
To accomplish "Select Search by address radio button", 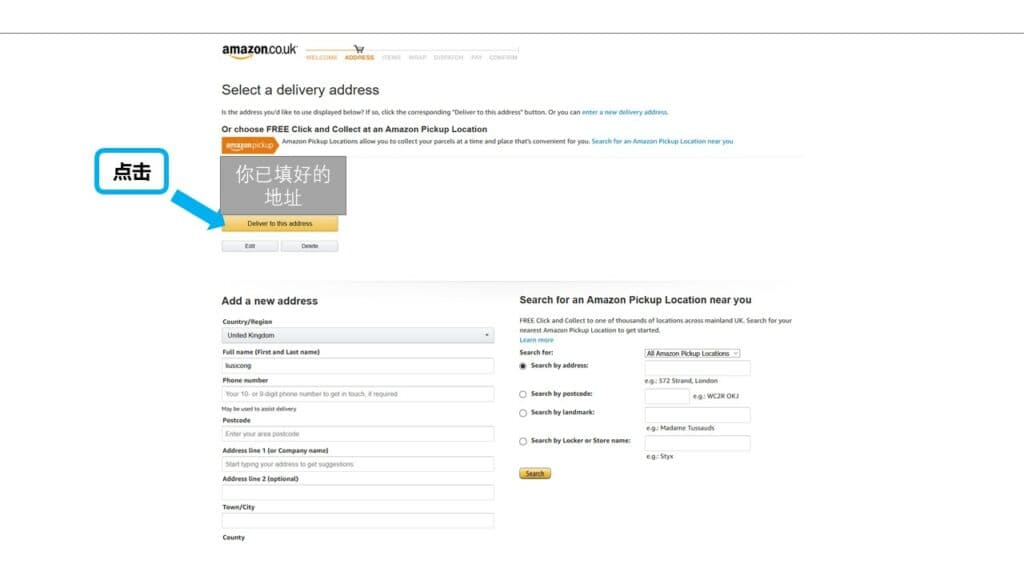I will click(x=523, y=366).
